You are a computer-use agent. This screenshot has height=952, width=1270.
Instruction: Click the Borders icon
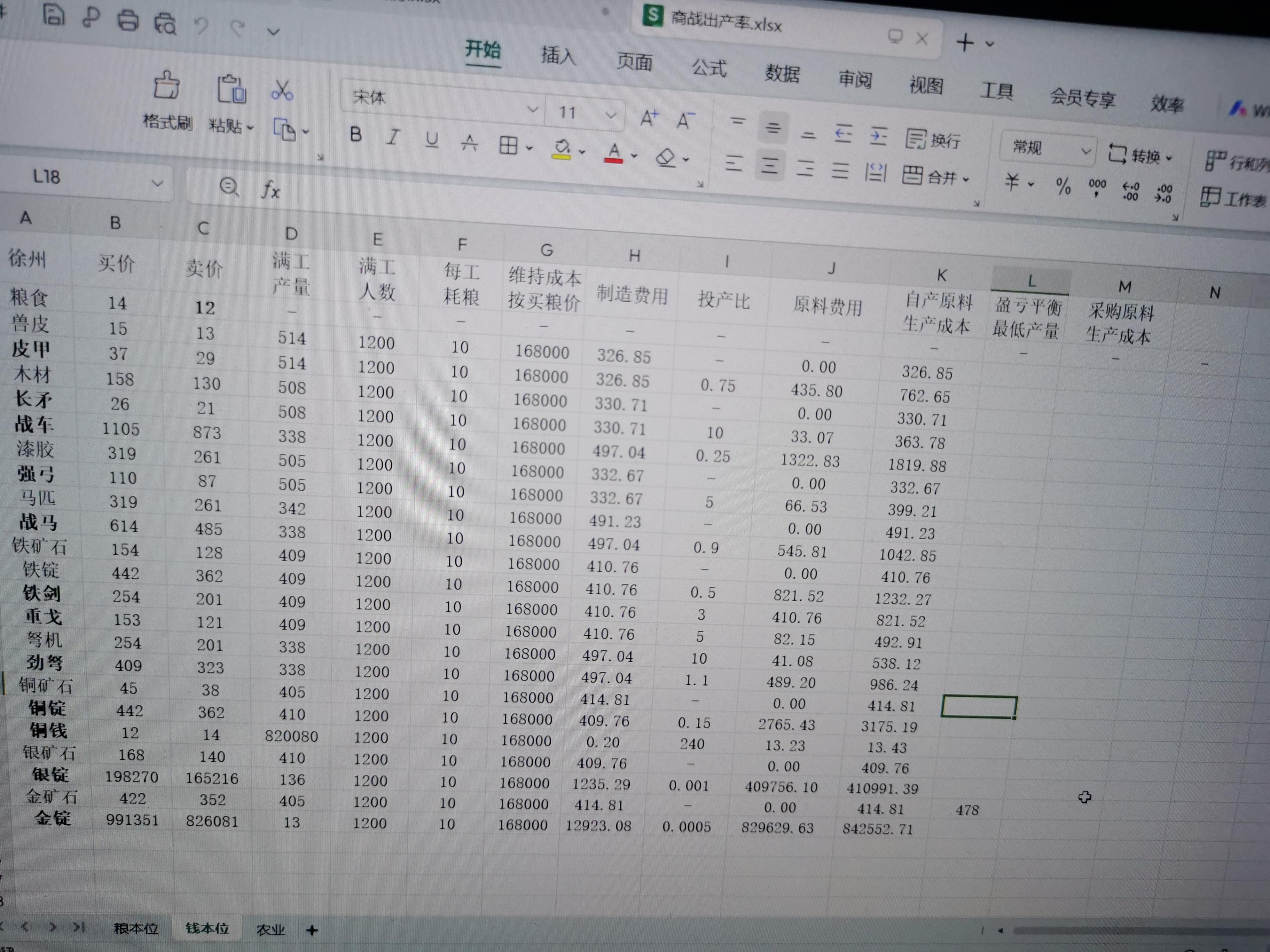point(509,145)
